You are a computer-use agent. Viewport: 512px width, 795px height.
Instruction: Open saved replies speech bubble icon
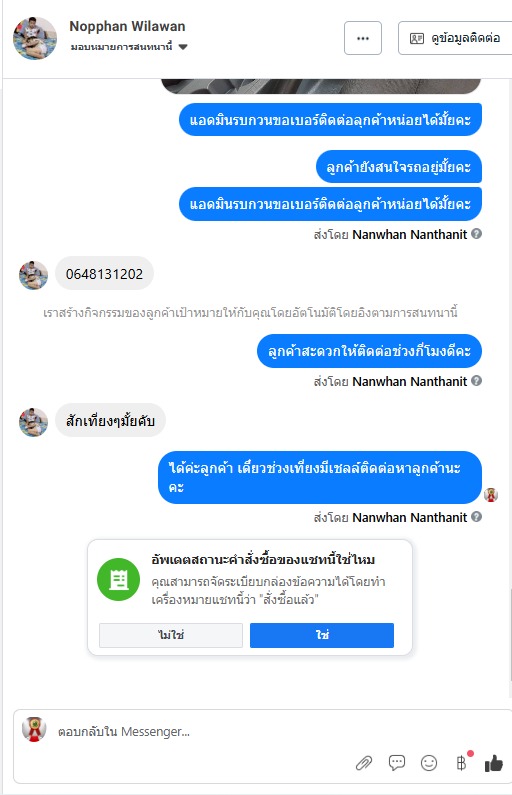pyautogui.click(x=396, y=762)
